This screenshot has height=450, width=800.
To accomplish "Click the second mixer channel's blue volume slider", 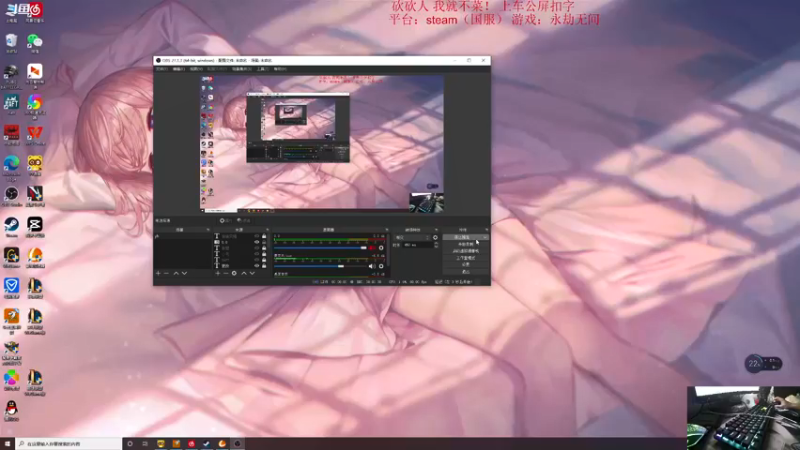I will pos(320,266).
